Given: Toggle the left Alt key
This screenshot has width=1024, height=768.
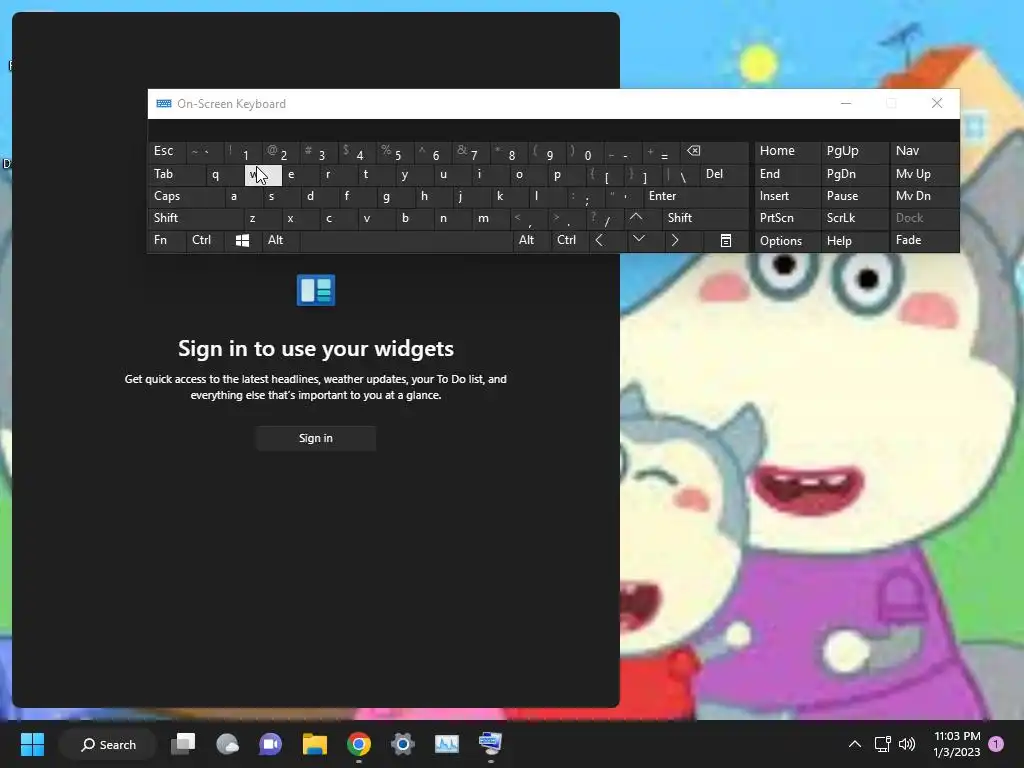Looking at the screenshot, I should click(x=281, y=240).
